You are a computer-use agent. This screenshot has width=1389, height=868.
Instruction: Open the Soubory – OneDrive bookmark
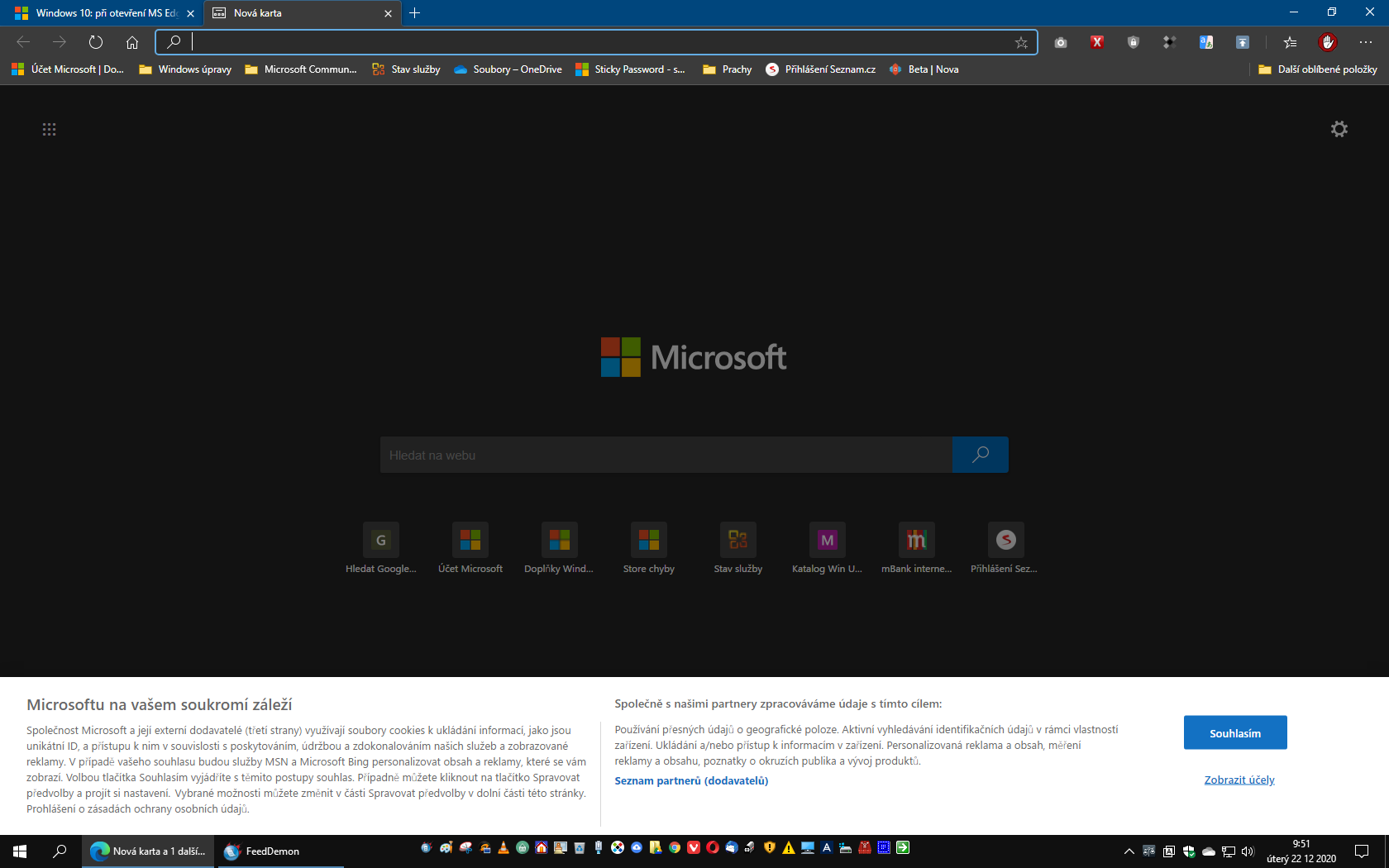(508, 69)
